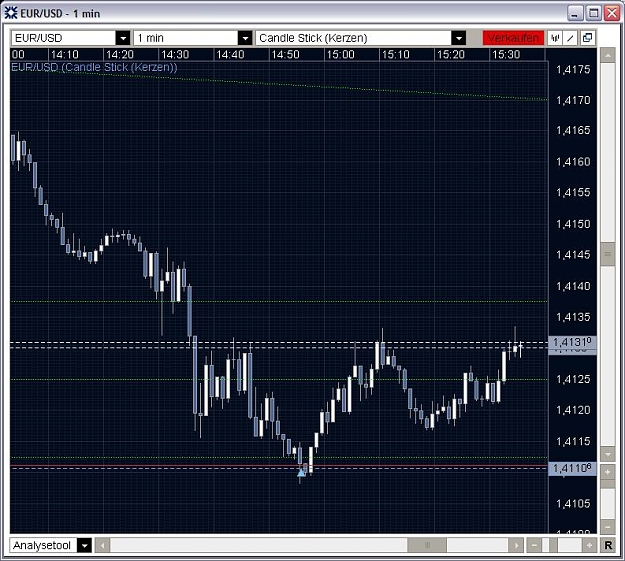The image size is (625, 561).
Task: Click the vertical zoom minus button
Action: pos(608,527)
